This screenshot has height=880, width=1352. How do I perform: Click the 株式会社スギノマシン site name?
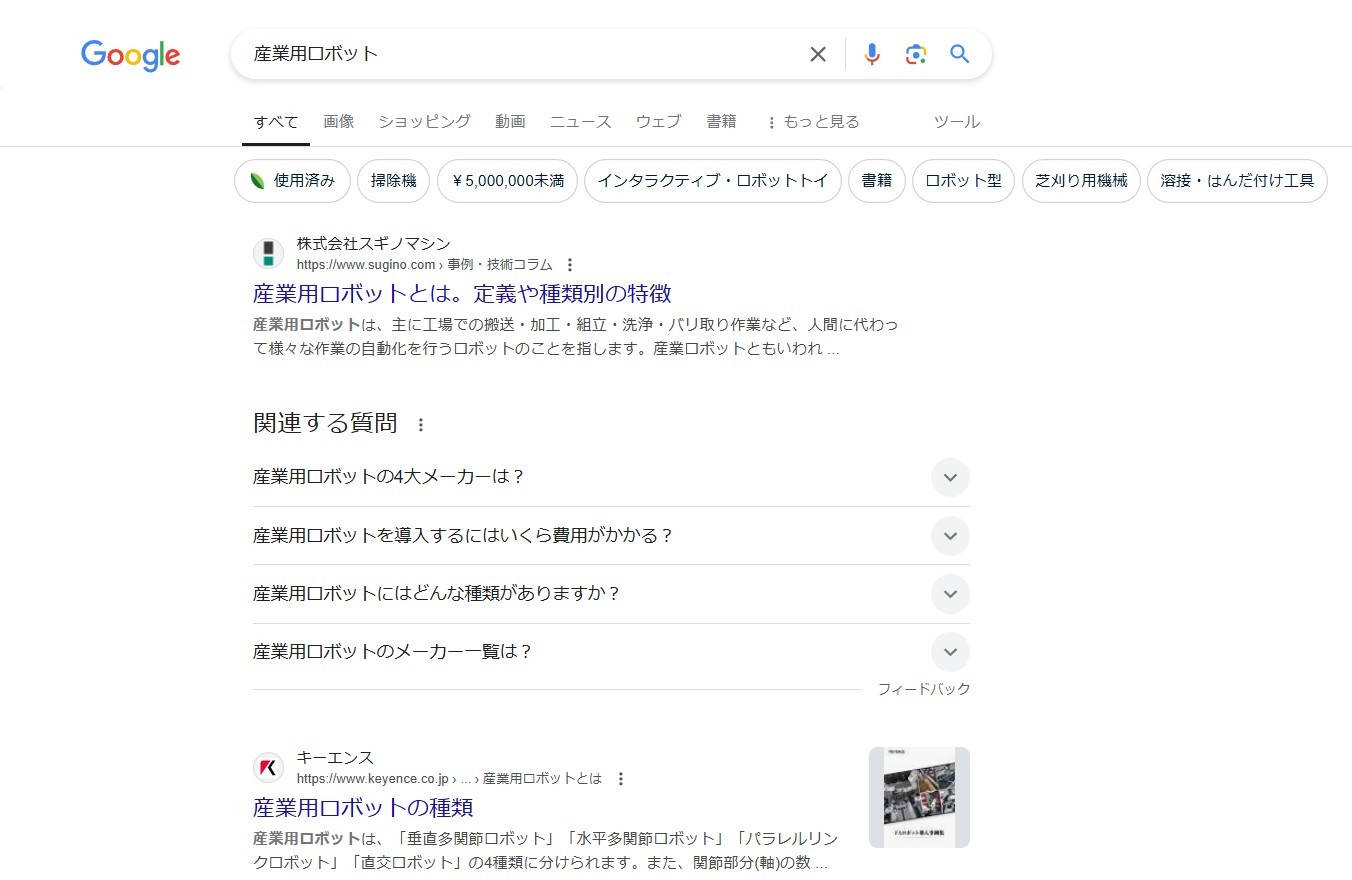point(373,244)
